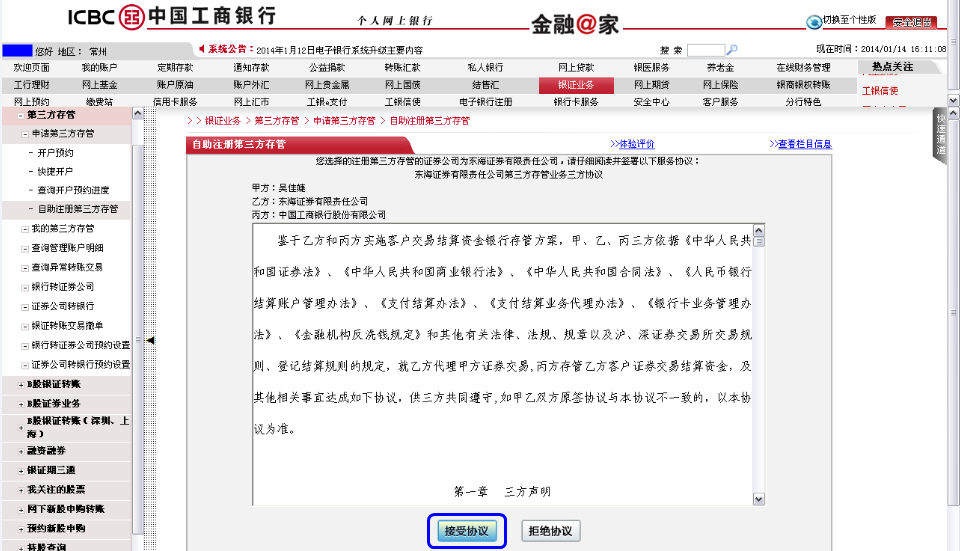Click the agreement text scroll-down arrow
Viewport: 960px width, 551px height.
click(x=759, y=499)
